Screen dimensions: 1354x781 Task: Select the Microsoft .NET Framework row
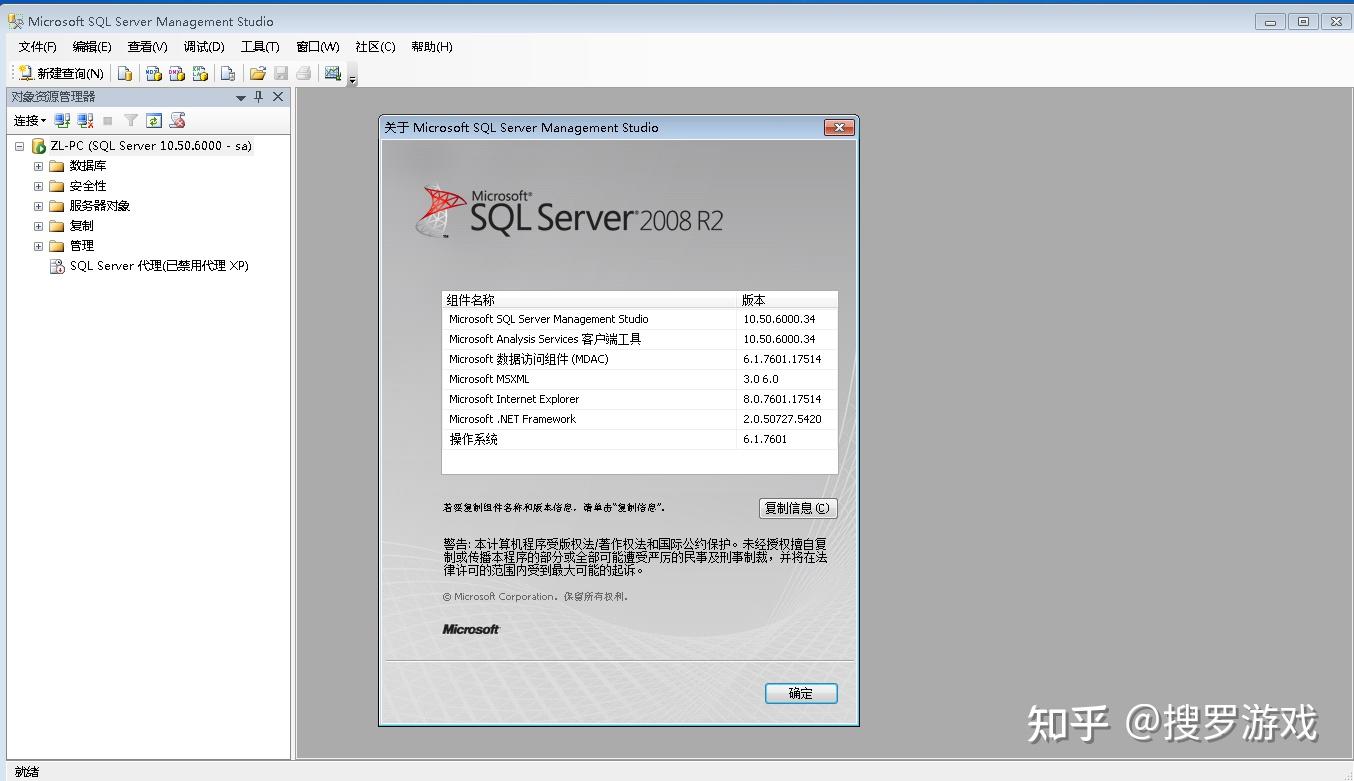639,419
